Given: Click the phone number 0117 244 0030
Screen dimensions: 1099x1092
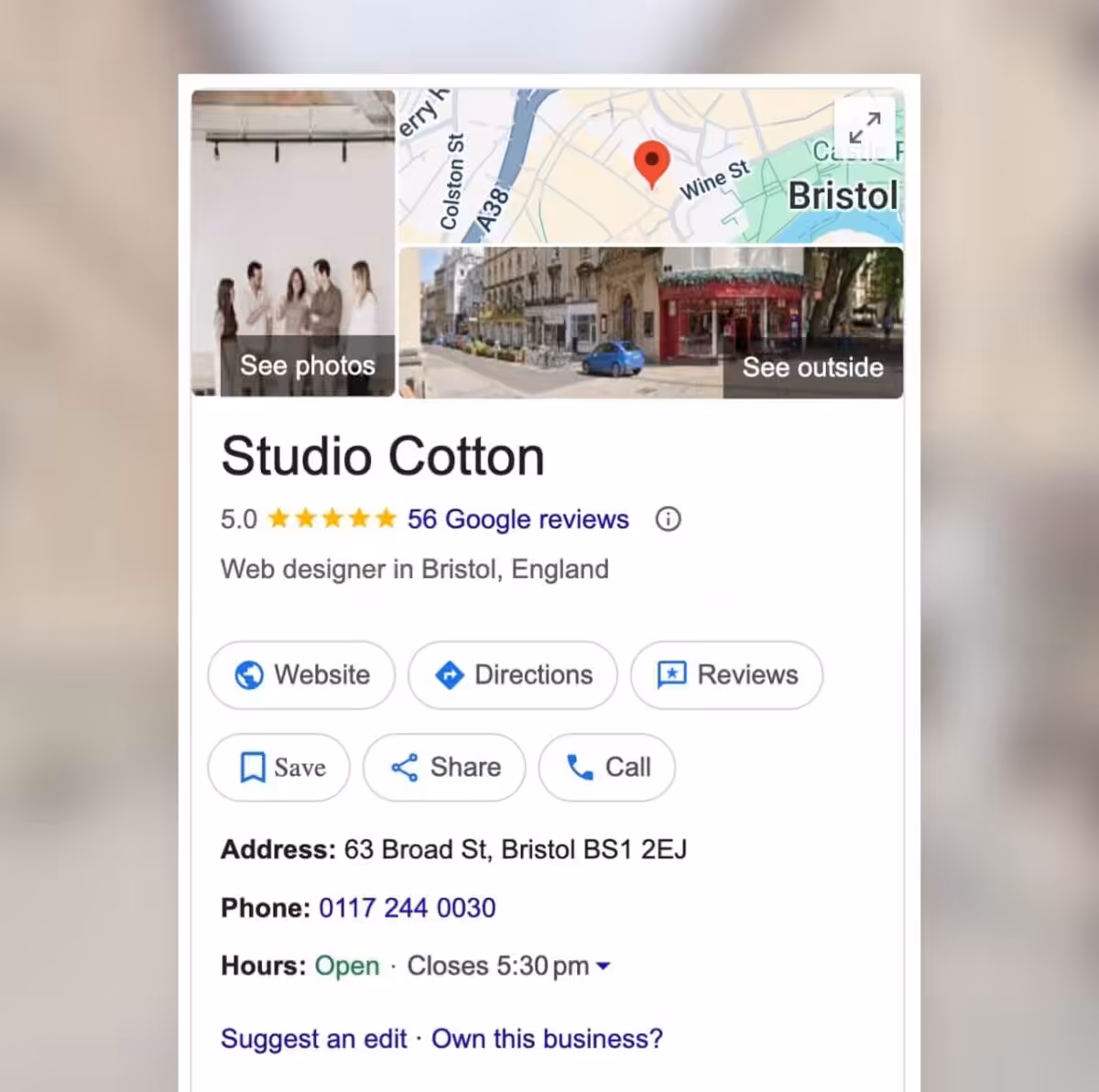Looking at the screenshot, I should [408, 908].
